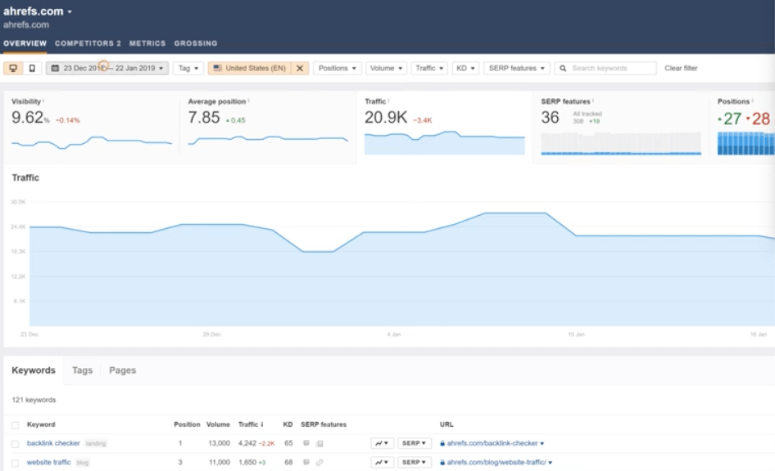Select the SERP features metric card

click(621, 127)
